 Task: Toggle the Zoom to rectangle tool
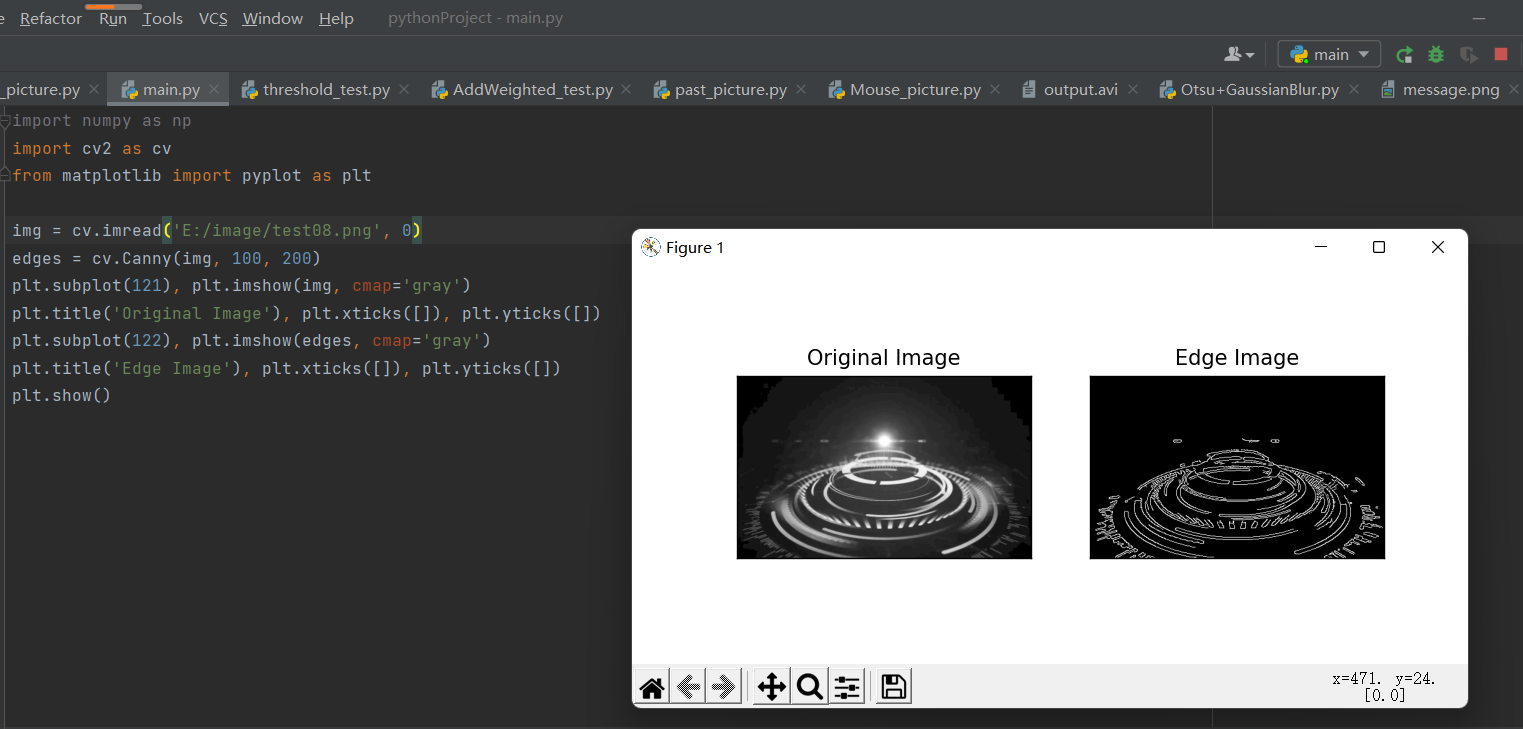[810, 687]
